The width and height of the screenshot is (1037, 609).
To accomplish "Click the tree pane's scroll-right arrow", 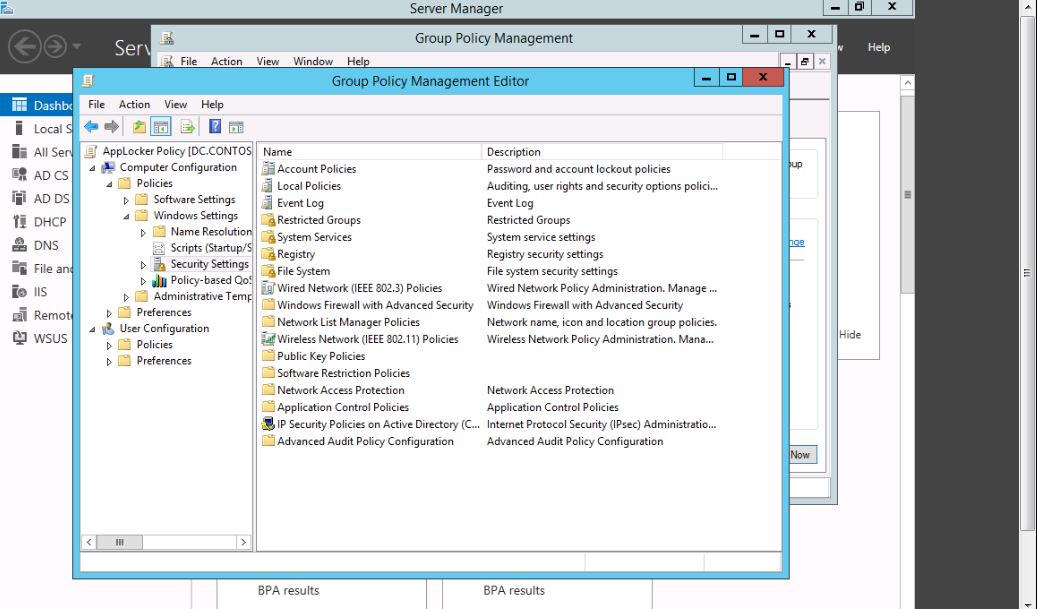I will tap(243, 542).
